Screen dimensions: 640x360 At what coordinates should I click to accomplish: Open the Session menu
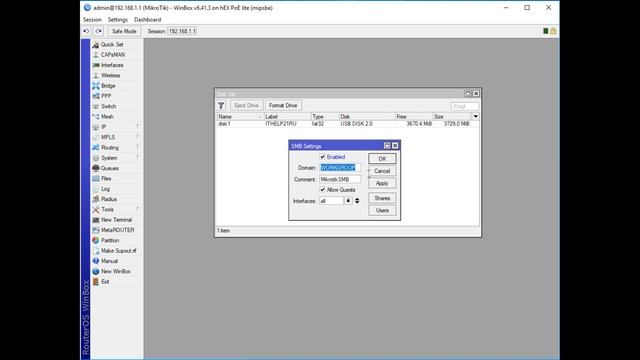pos(92,20)
